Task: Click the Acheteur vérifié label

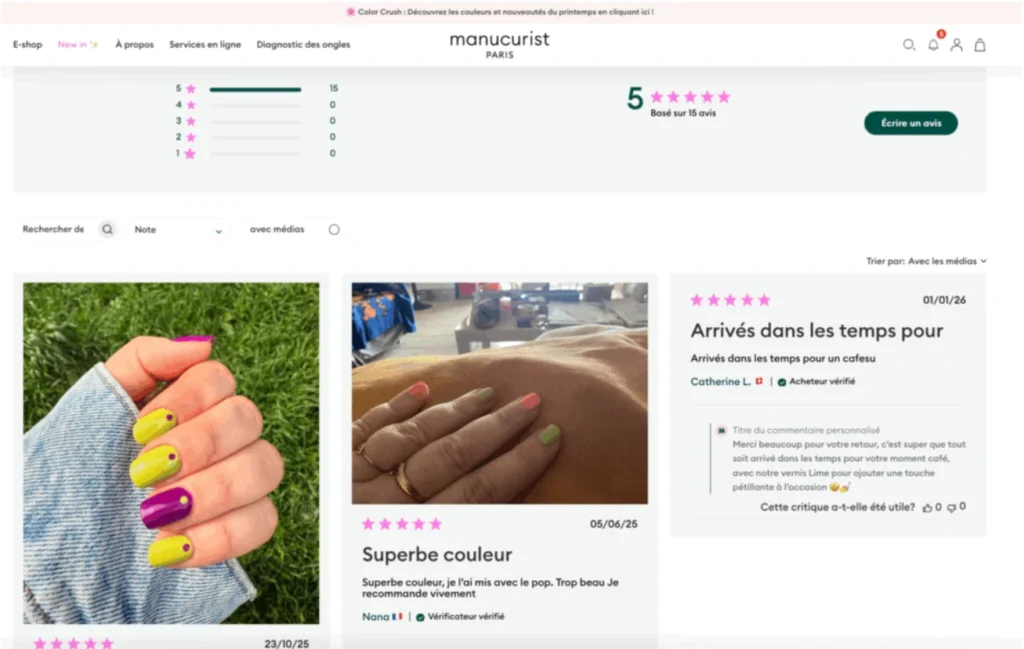Action: (x=822, y=381)
